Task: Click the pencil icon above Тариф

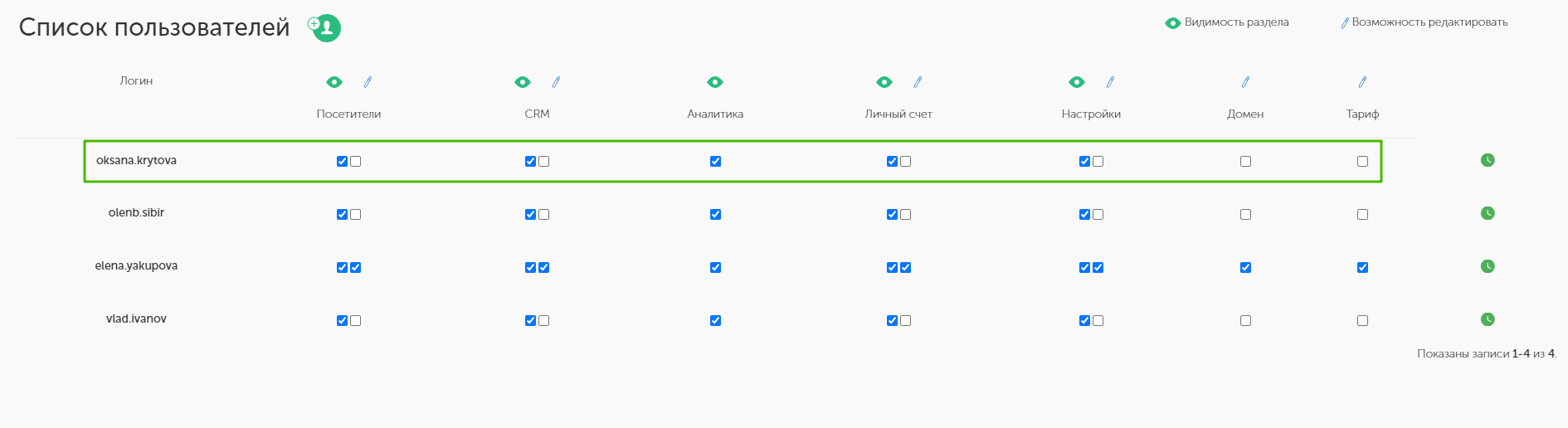Action: 1362,82
